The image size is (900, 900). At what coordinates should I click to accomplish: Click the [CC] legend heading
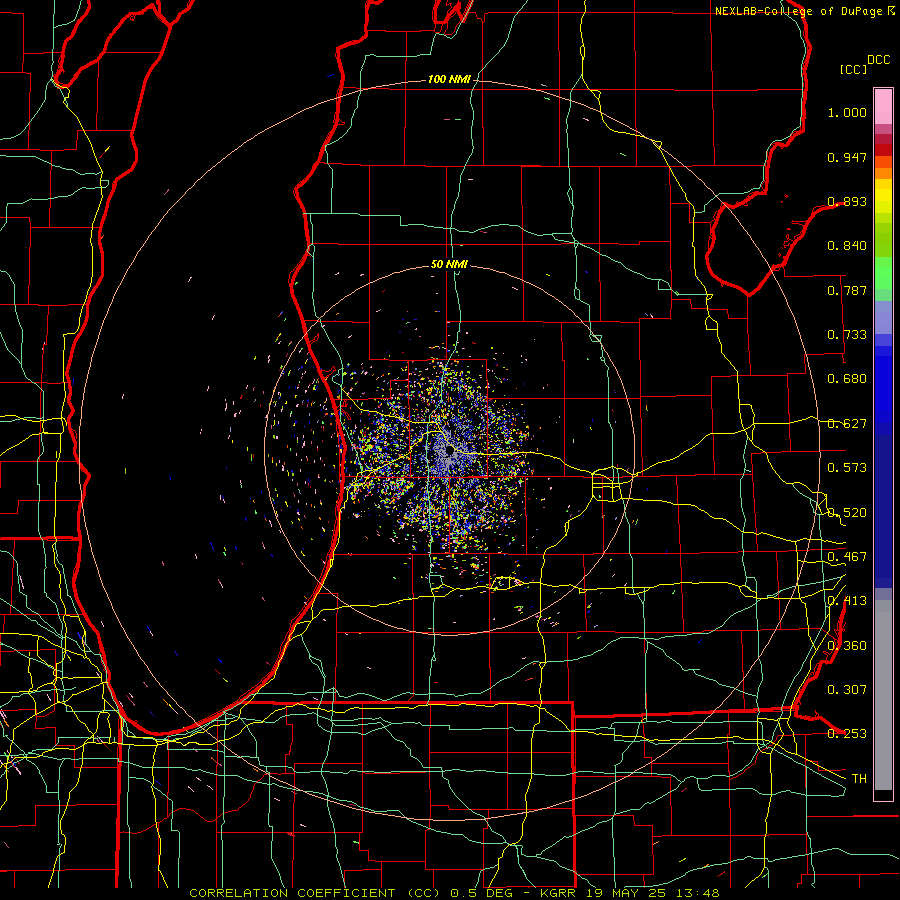[854, 69]
